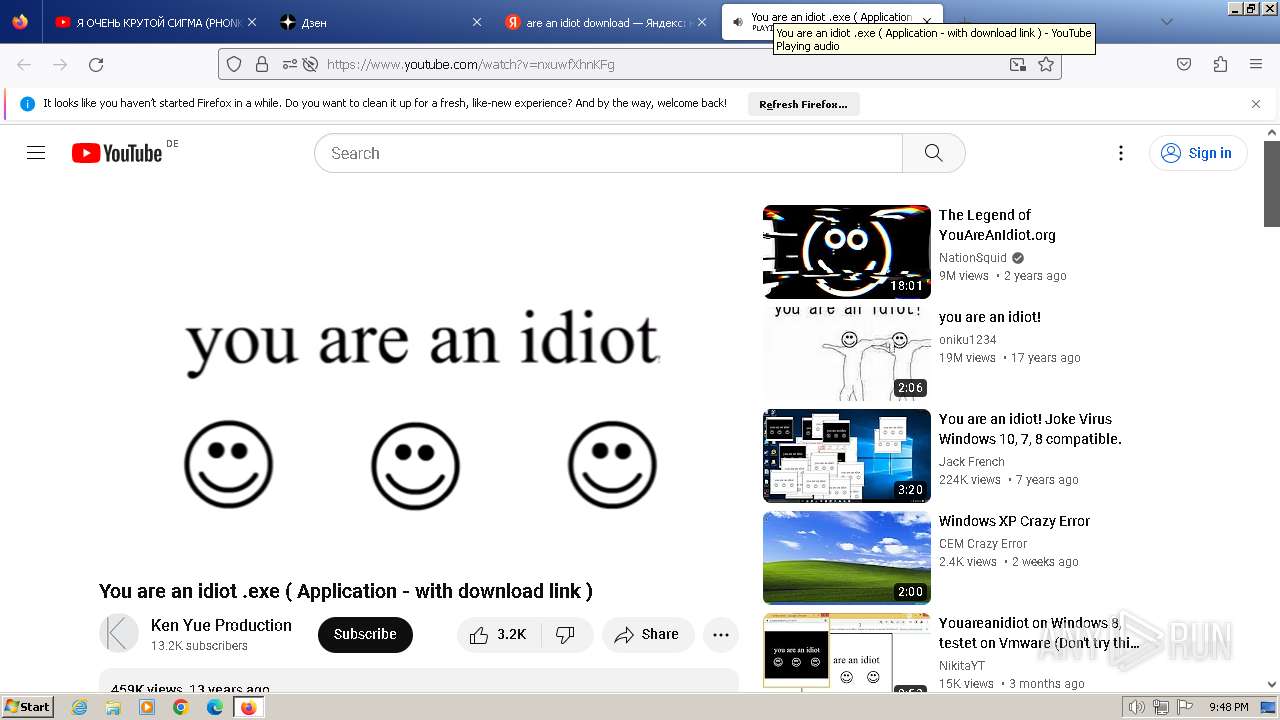This screenshot has height=720, width=1280.
Task: Open Windows Explorer folder in taskbar
Action: coord(113,707)
